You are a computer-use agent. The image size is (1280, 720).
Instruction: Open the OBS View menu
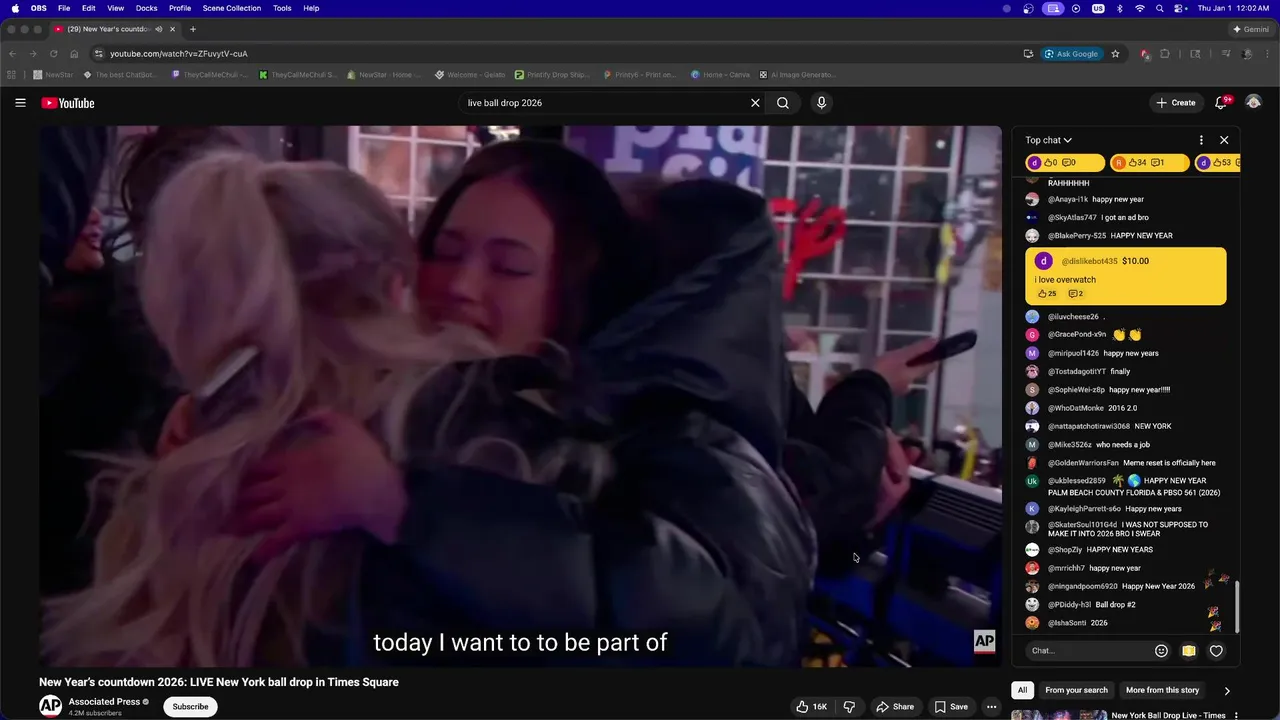116,8
